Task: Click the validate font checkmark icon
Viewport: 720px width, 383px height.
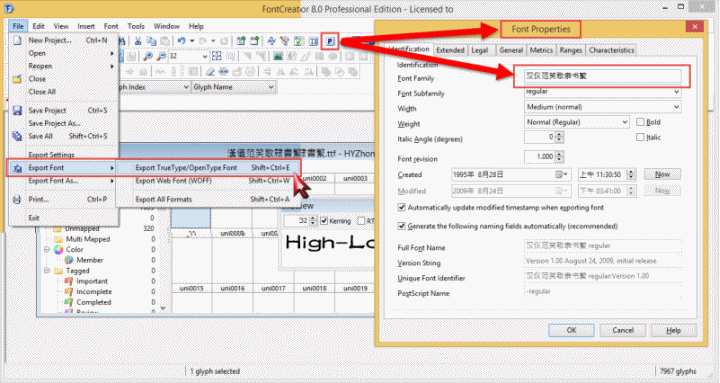Action: (x=298, y=41)
